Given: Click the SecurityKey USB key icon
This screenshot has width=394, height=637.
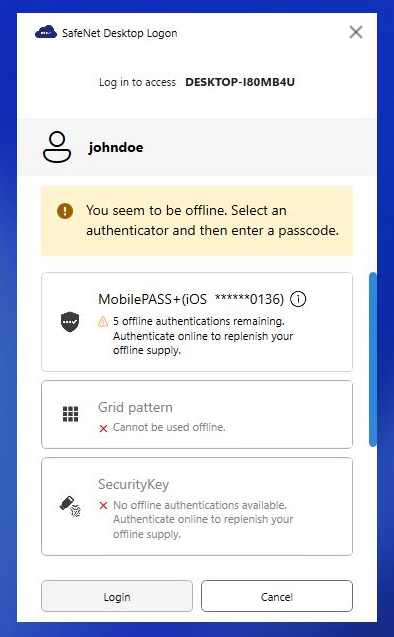Looking at the screenshot, I should tap(71, 506).
